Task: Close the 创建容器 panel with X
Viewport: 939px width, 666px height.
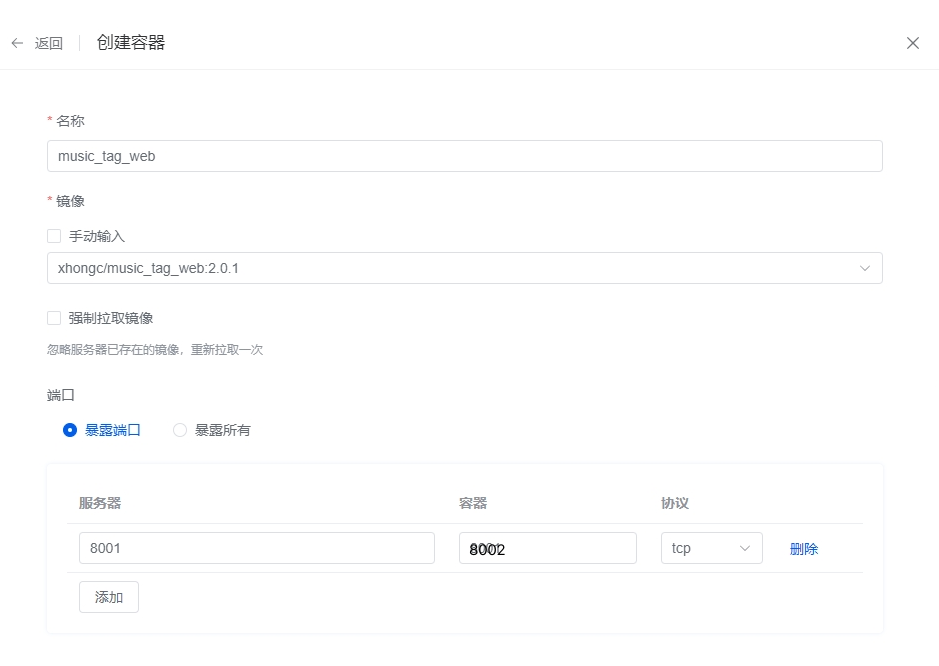Action: click(x=912, y=43)
